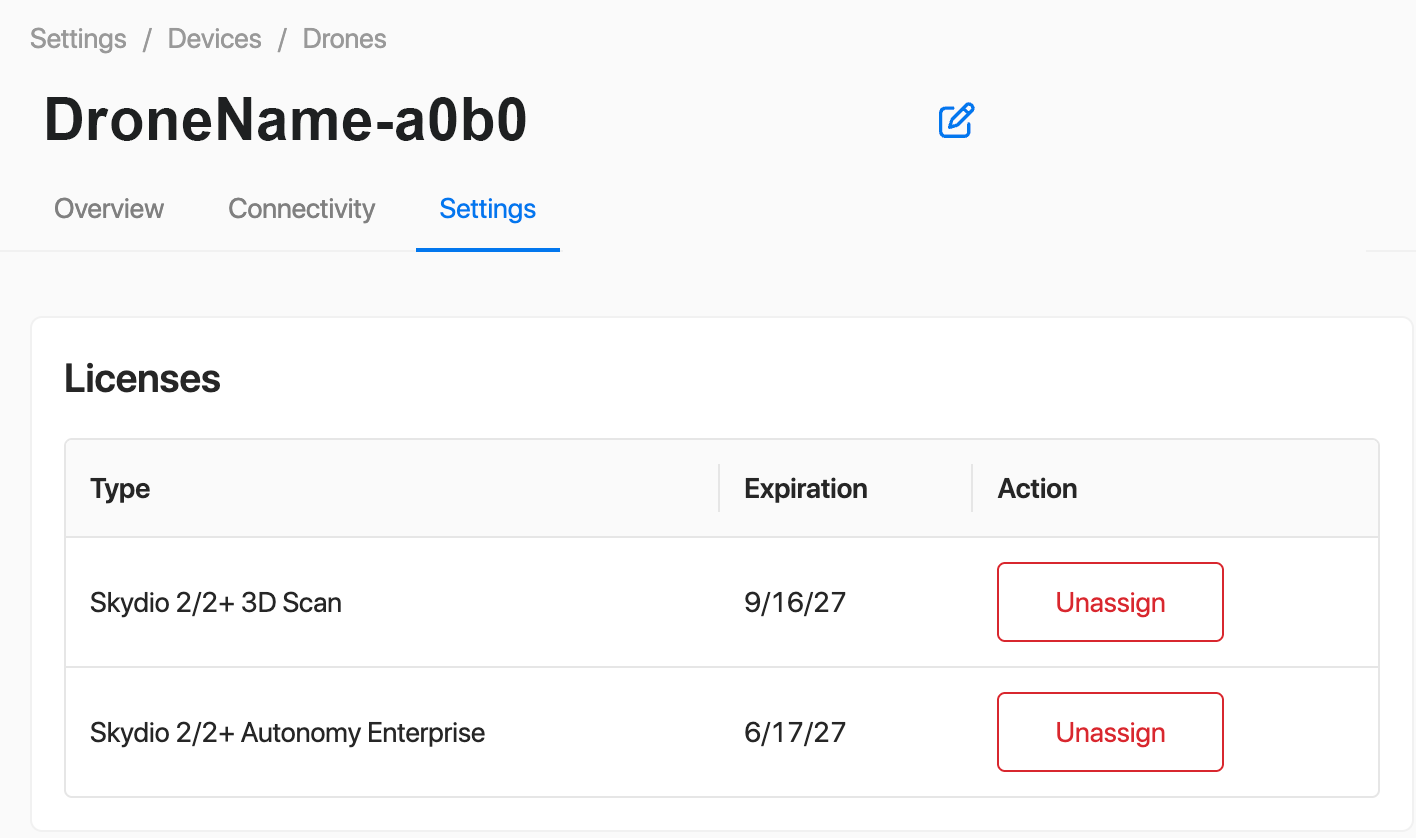Viewport: 1416px width, 838px height.
Task: Switch to the Overview tab
Action: click(x=109, y=209)
